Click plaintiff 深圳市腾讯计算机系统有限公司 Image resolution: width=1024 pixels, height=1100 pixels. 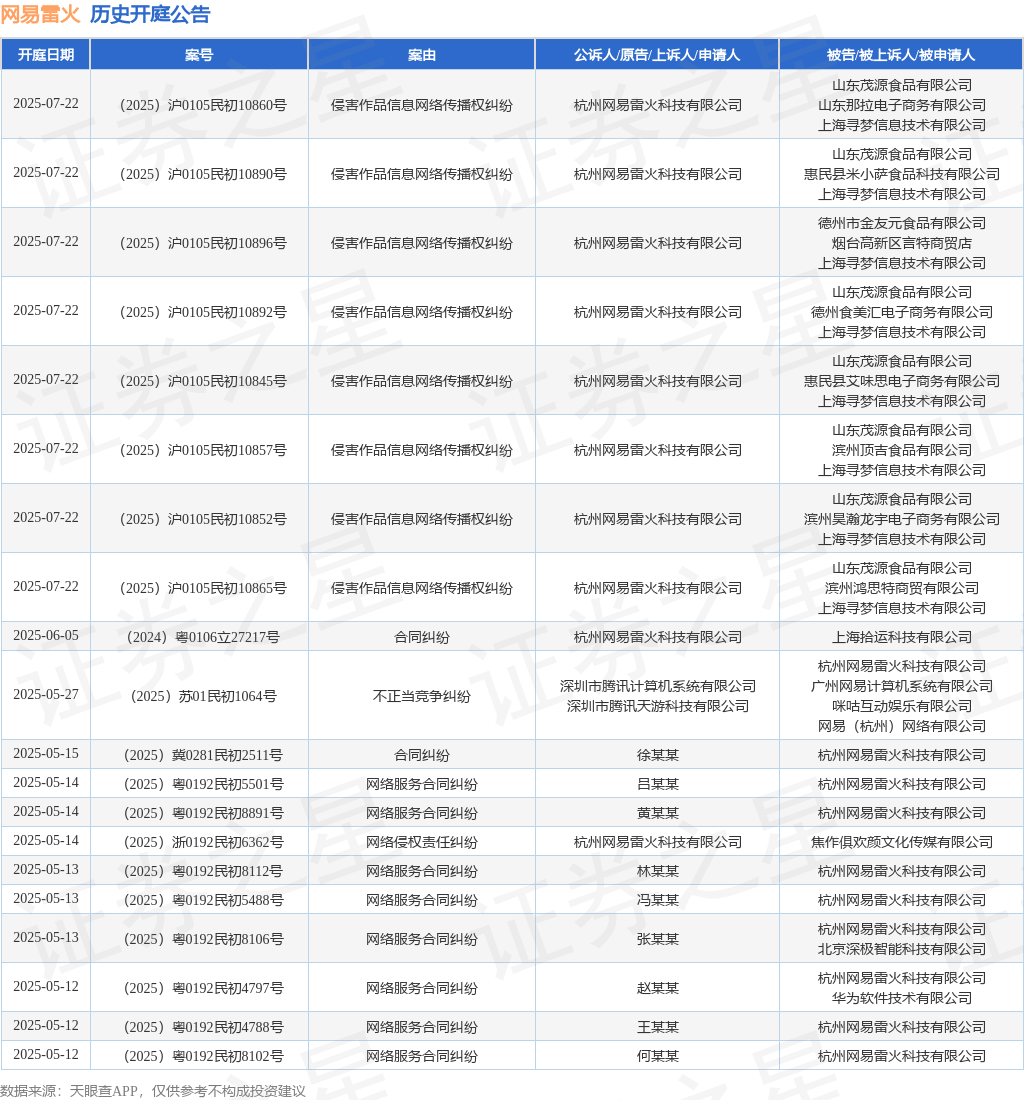658,686
